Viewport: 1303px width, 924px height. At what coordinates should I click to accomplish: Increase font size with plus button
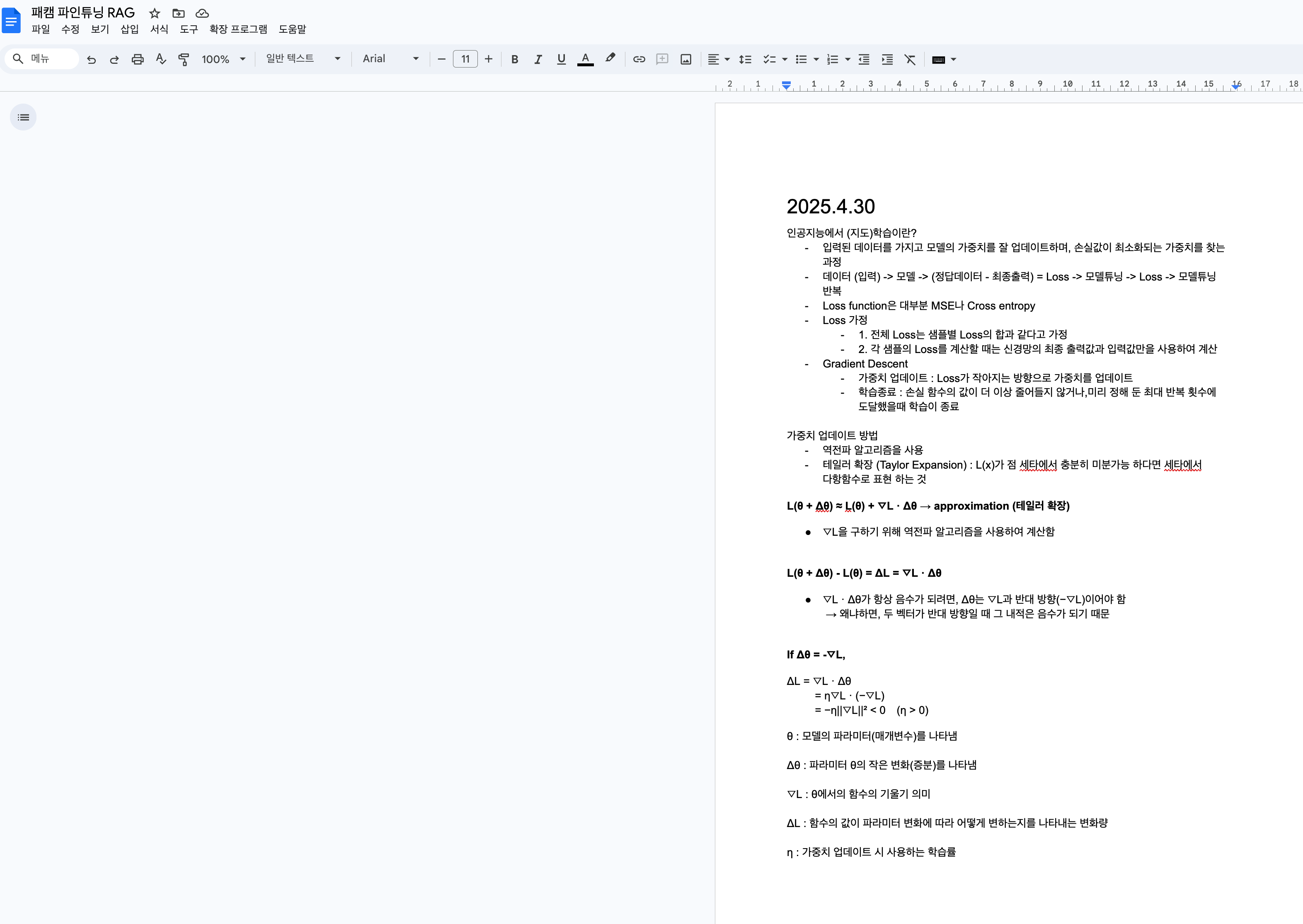pyautogui.click(x=488, y=59)
